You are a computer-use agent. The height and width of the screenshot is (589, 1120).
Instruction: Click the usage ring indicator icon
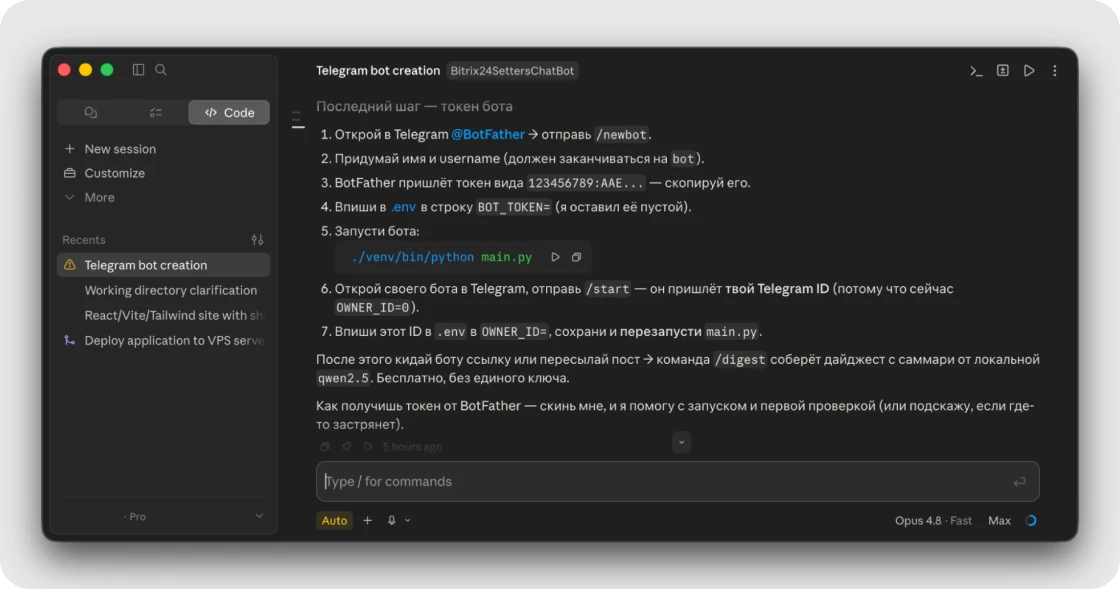[1031, 520]
